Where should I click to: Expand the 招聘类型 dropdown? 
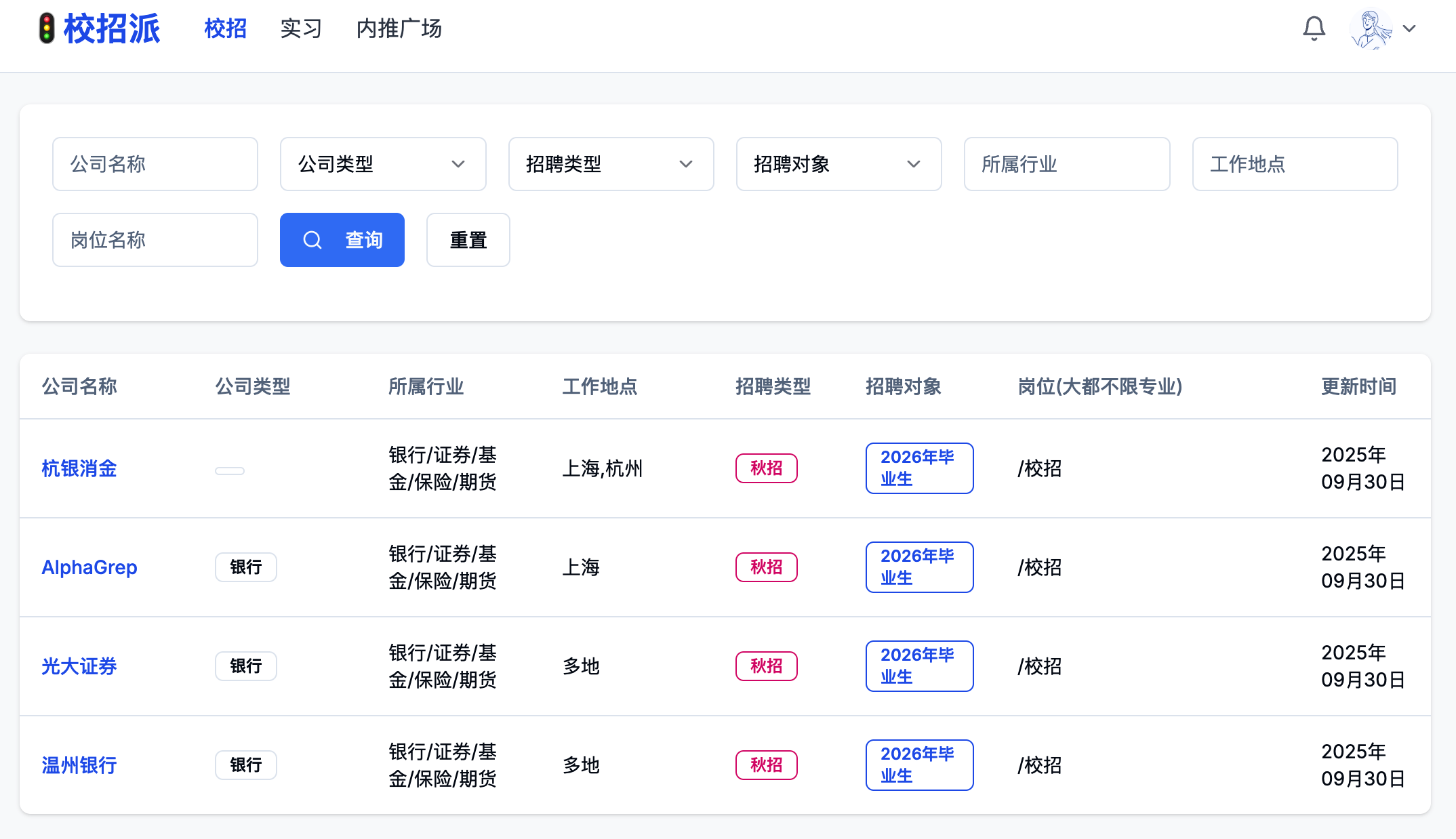[x=610, y=164]
